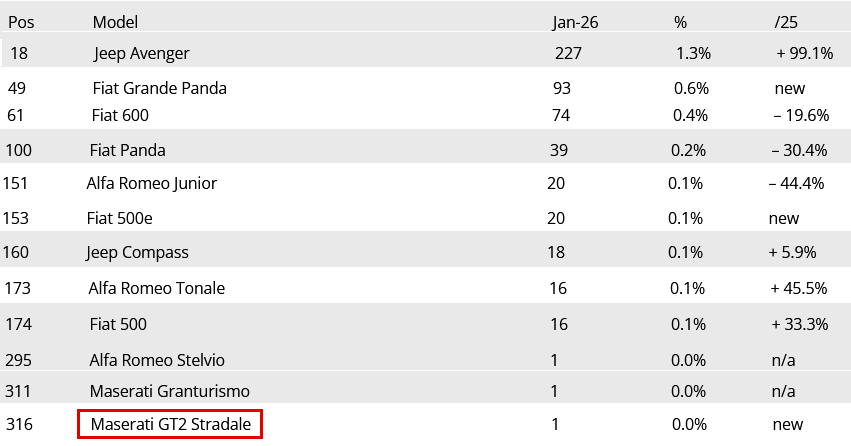
Task: Click the Jeep Compass model cell
Action: coord(137,252)
